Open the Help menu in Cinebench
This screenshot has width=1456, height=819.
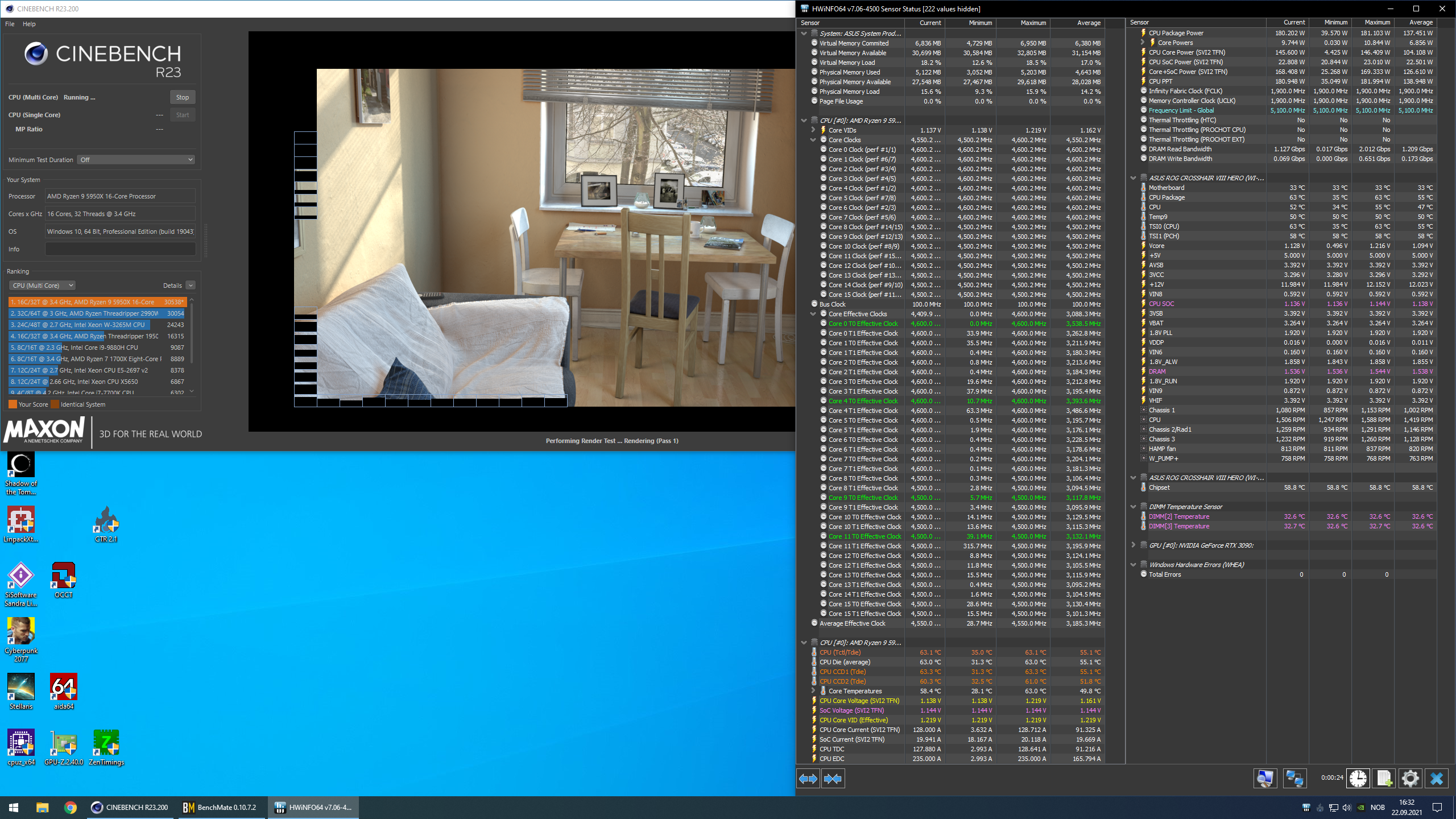coord(29,24)
